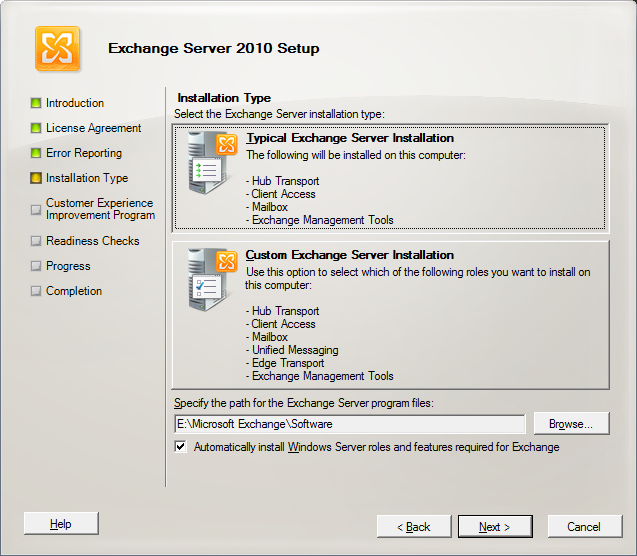637x556 pixels.
Task: Click 'Hub Transport' under Typical installation
Action: pos(286,181)
